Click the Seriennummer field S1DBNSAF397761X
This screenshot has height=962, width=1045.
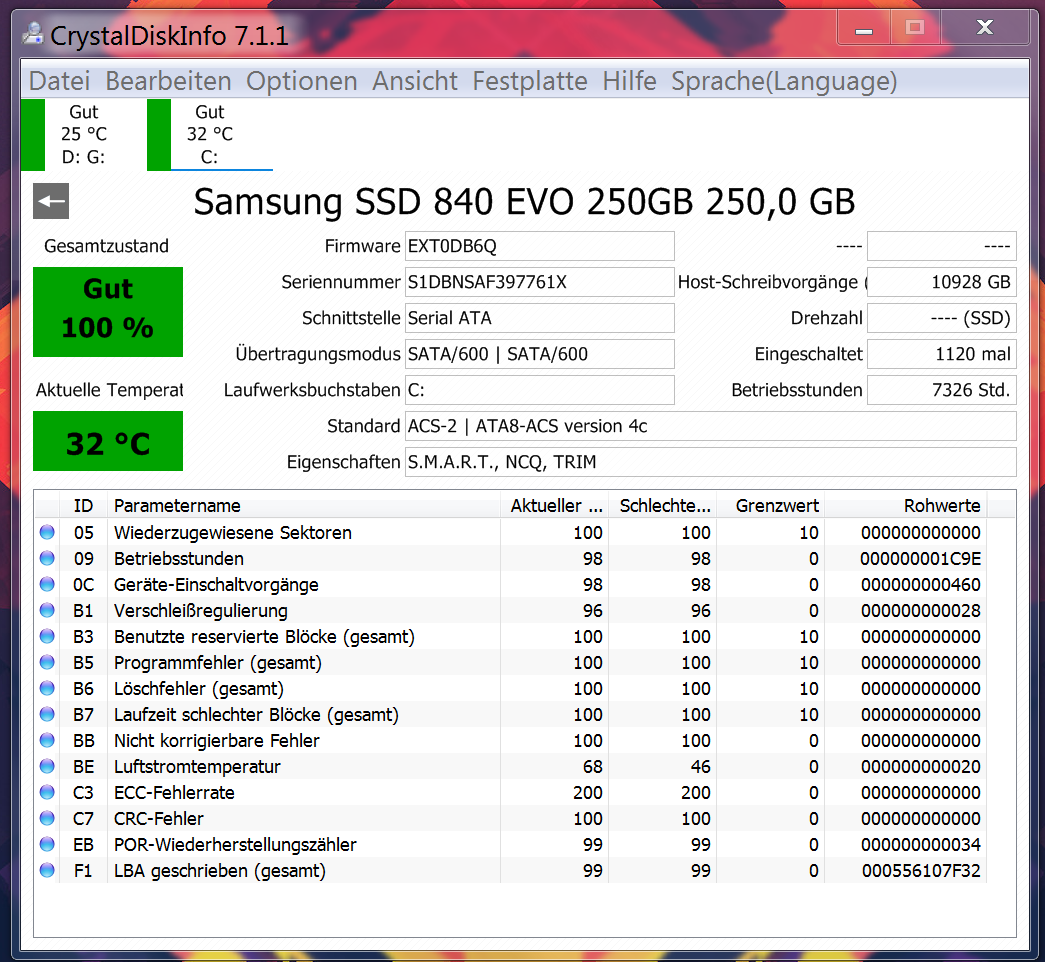[540, 282]
